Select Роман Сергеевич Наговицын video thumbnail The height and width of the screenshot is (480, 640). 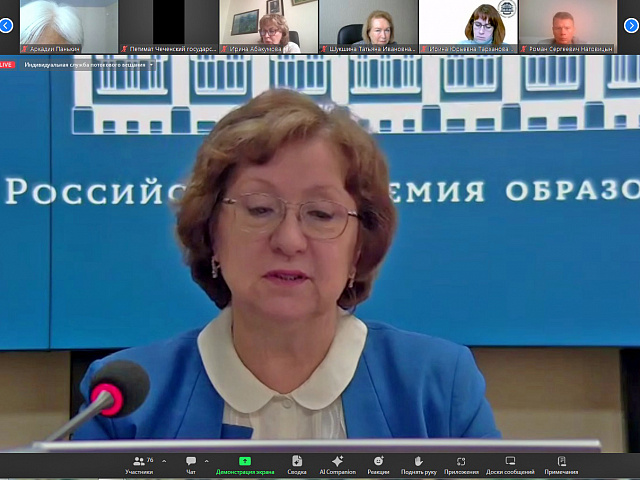click(x=568, y=27)
